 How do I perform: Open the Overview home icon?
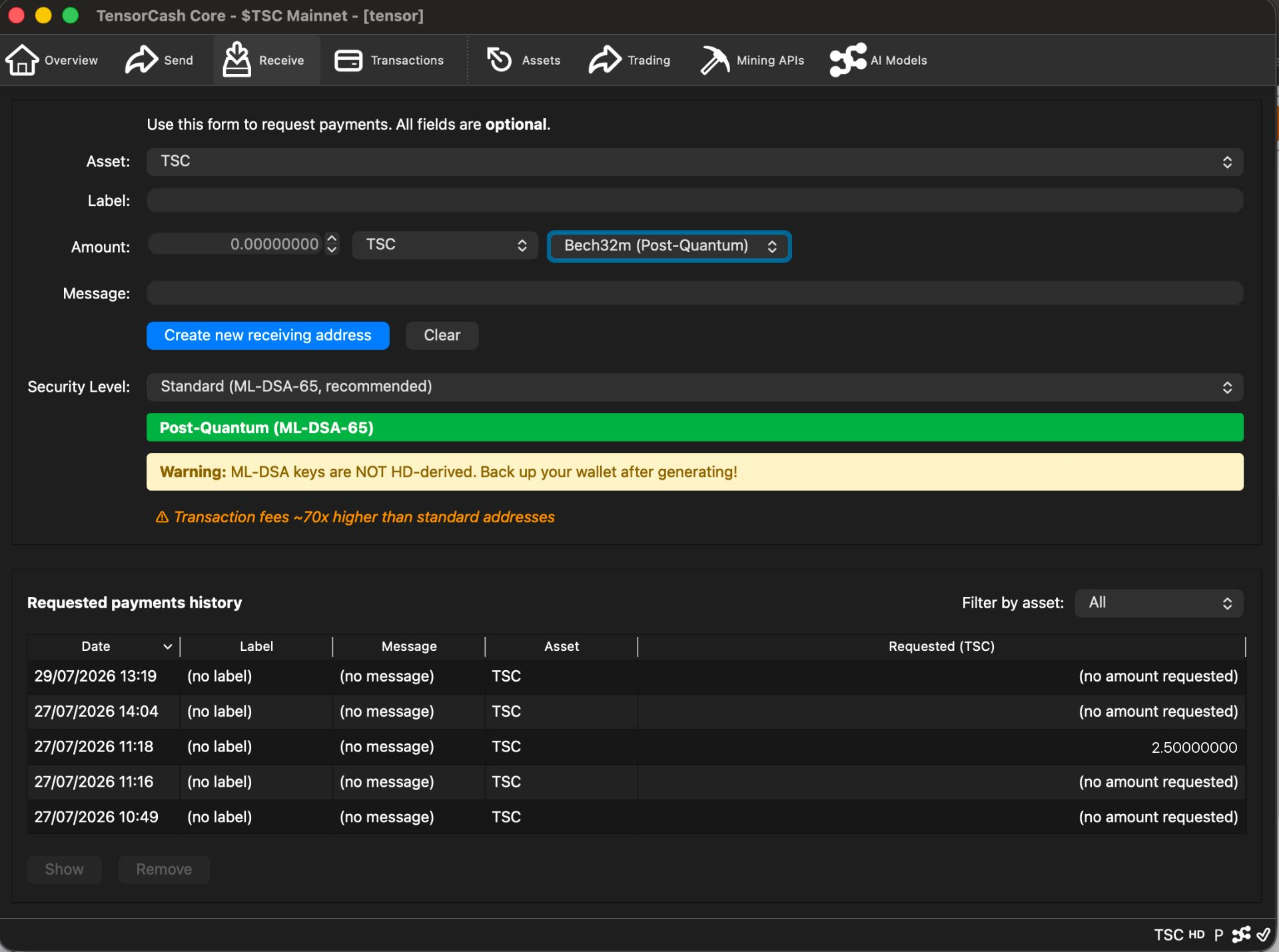point(22,60)
